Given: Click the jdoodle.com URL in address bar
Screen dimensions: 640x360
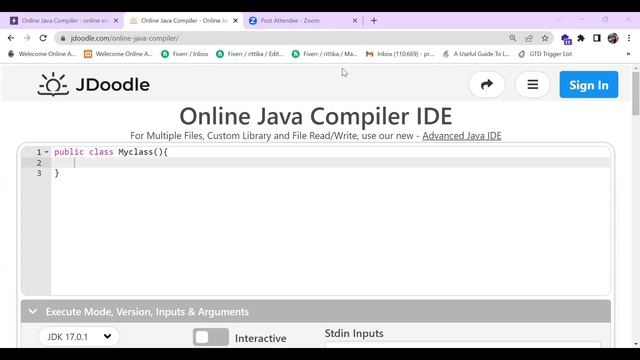Looking at the screenshot, I should pyautogui.click(x=124, y=38).
